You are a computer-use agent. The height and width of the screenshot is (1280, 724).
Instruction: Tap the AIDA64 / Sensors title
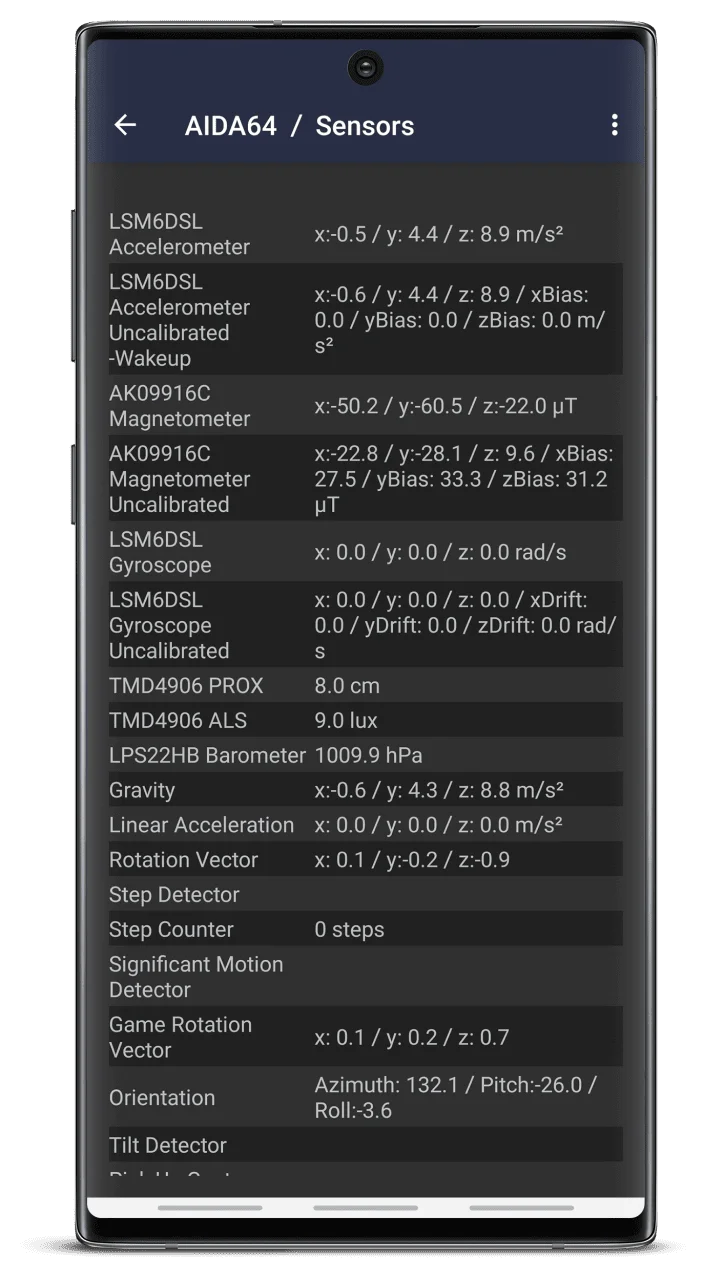click(299, 126)
